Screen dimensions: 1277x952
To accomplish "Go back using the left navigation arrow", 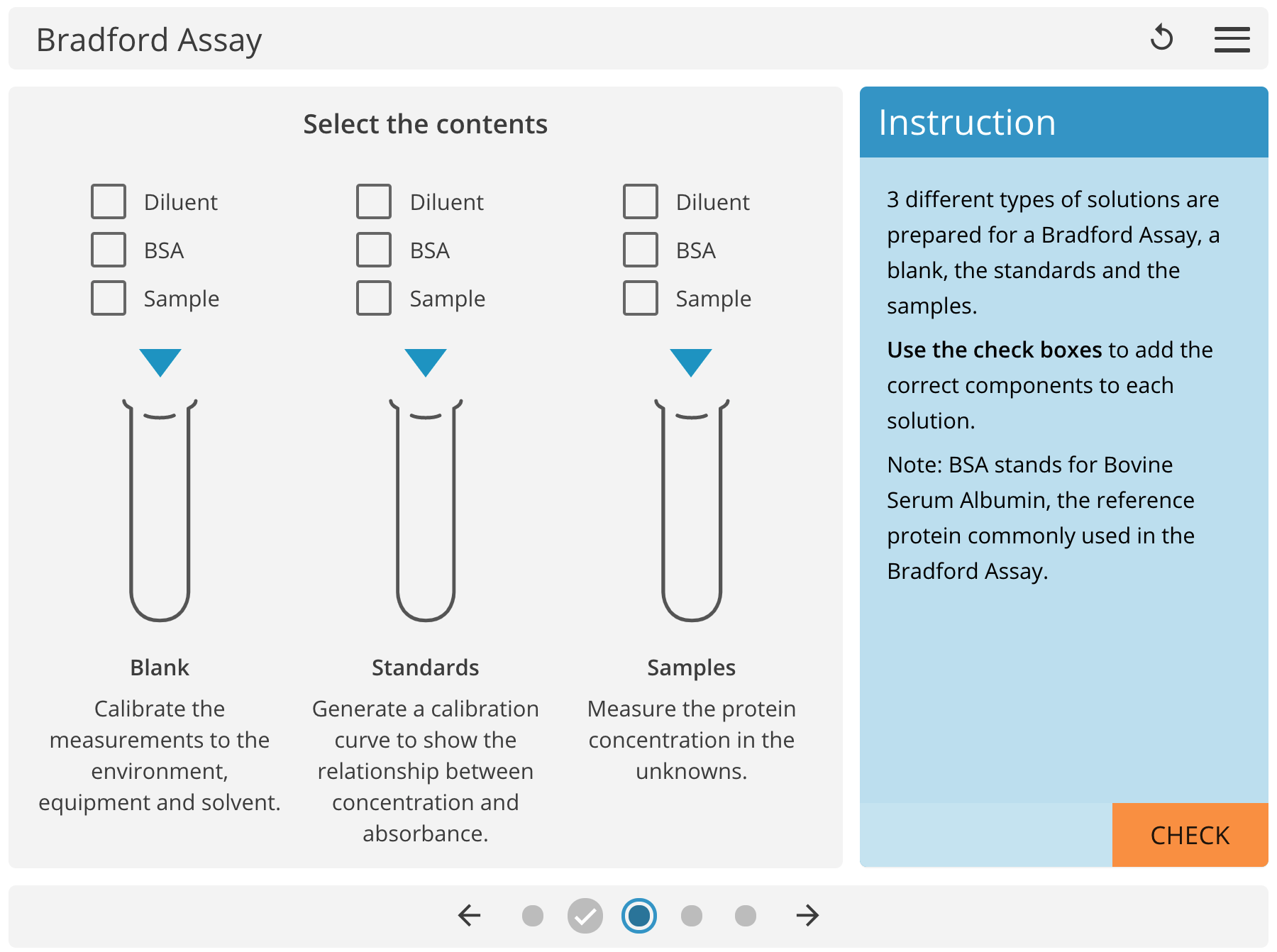I will click(x=468, y=916).
